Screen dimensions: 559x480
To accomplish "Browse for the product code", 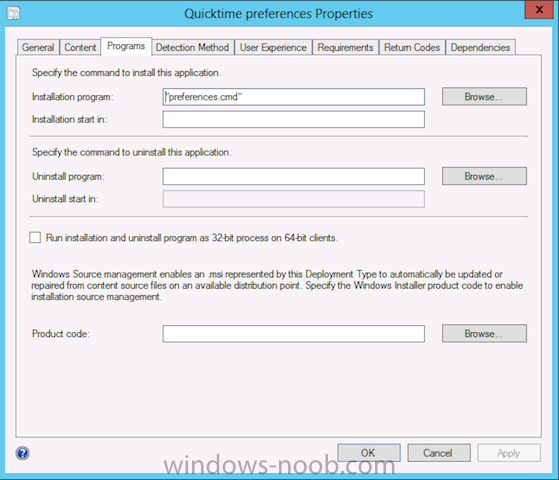I will pos(484,333).
